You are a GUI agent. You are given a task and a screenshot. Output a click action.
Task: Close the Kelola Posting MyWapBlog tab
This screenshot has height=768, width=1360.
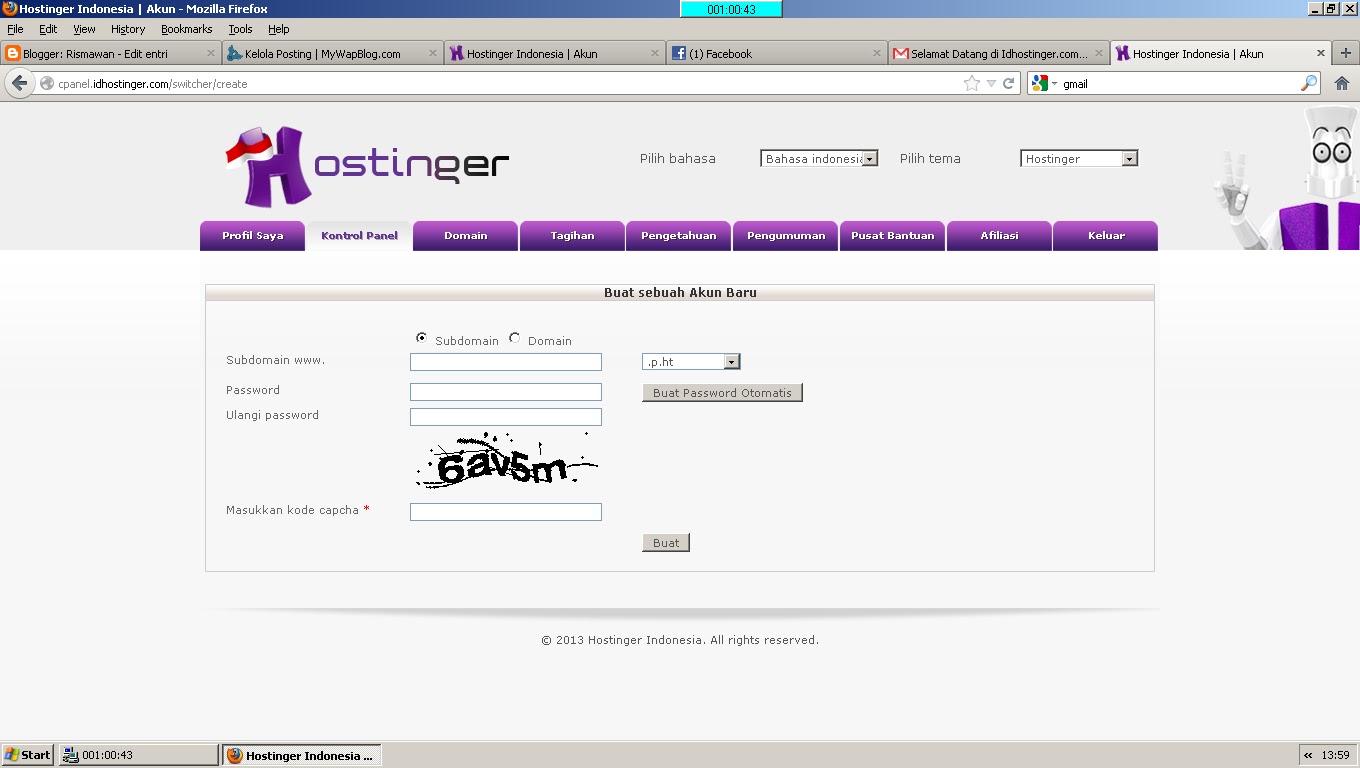point(433,53)
